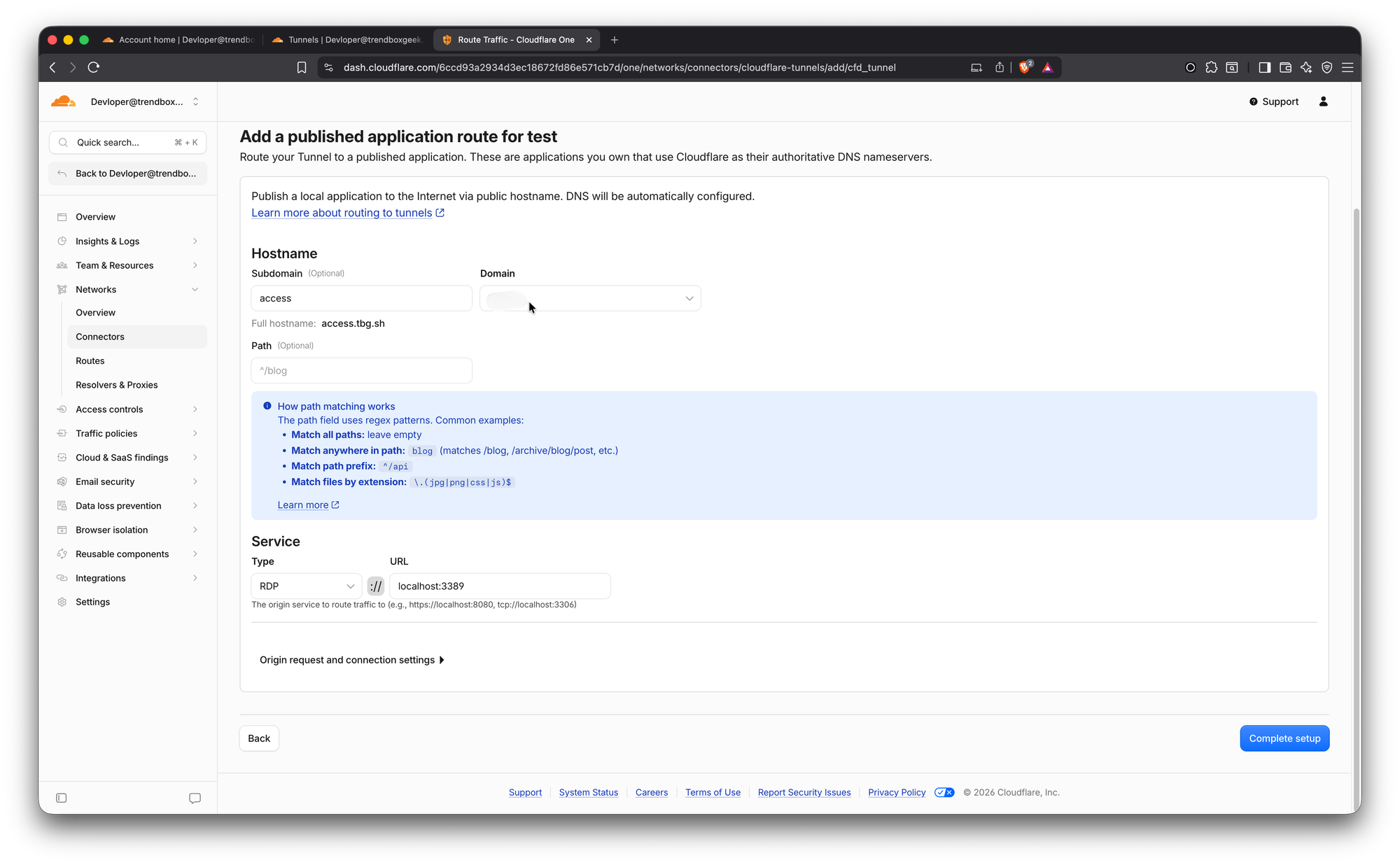Image resolution: width=1400 pixels, height=865 pixels.
Task: Select Routes under Networks
Action: click(x=137, y=361)
